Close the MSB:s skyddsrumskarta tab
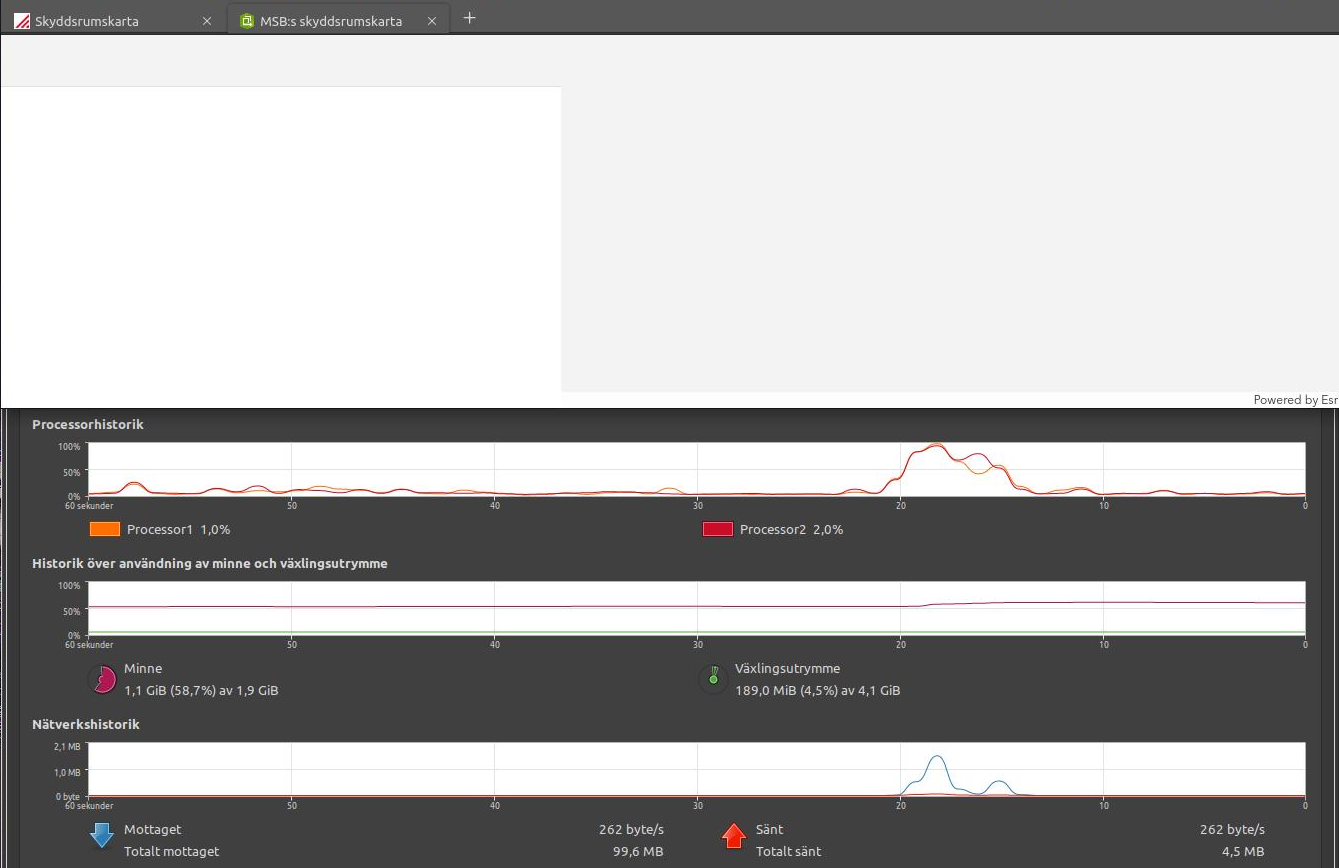Screen dimensions: 1339x868 [x=432, y=21]
